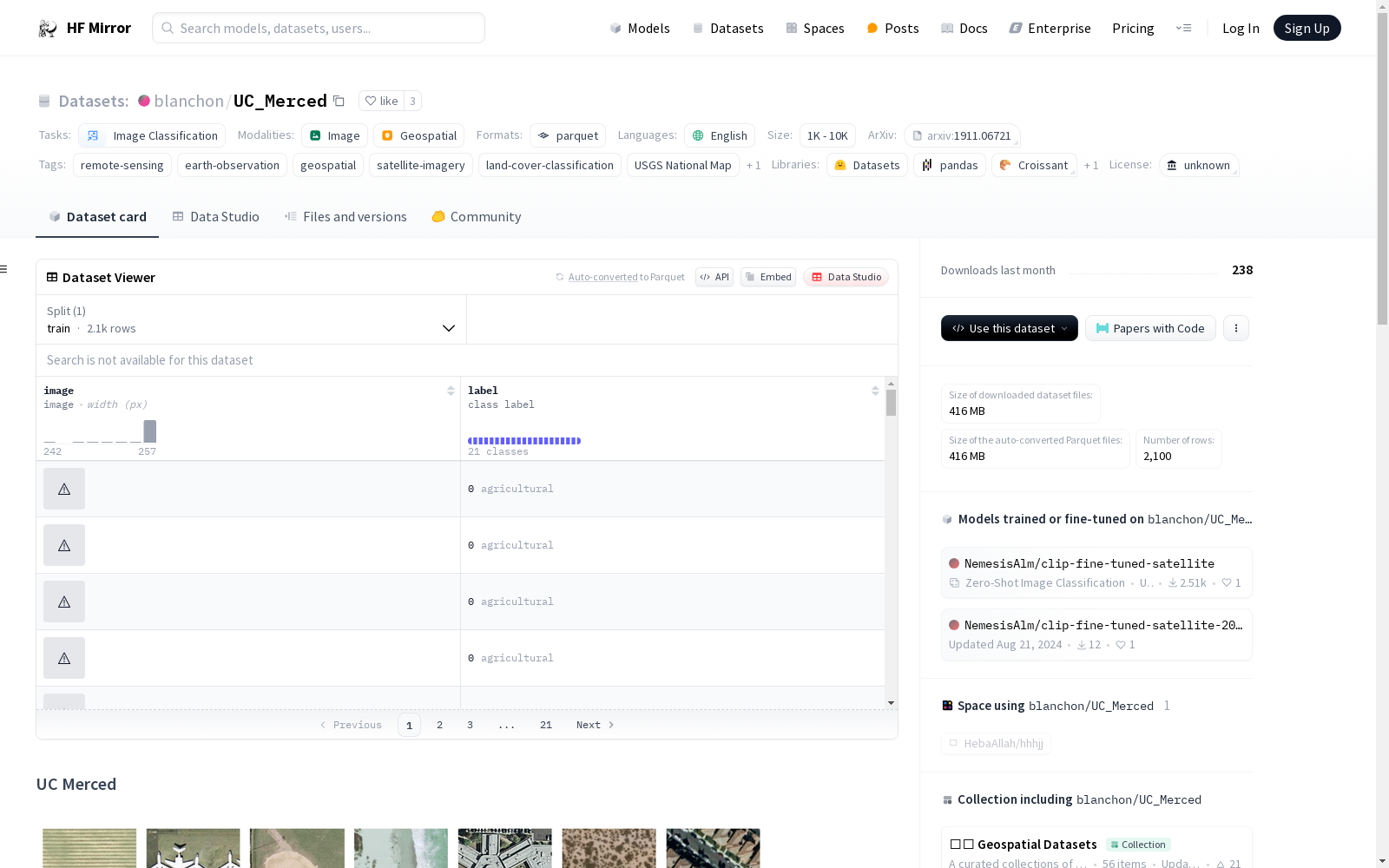The width and height of the screenshot is (1389, 868).
Task: Click the 21 classes label distribution bar
Action: [x=524, y=441]
